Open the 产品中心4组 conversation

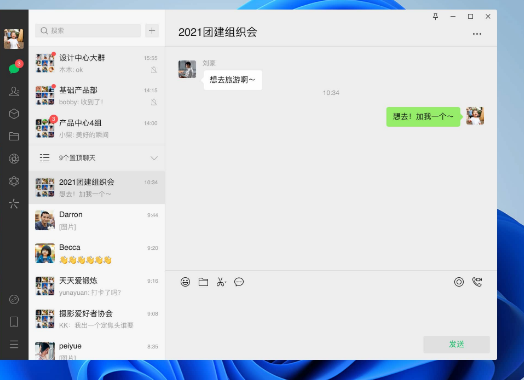pos(97,128)
